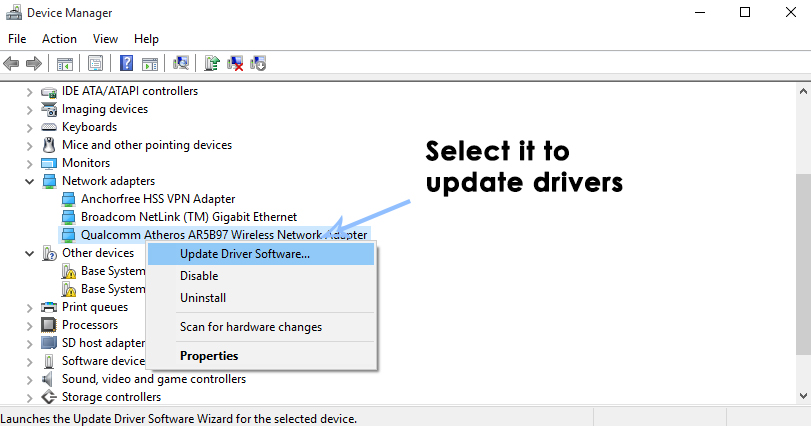811x426 pixels.
Task: Select Qualcomm Atheros AR5B97 Wireless Network Adapter
Action: pyautogui.click(x=224, y=235)
